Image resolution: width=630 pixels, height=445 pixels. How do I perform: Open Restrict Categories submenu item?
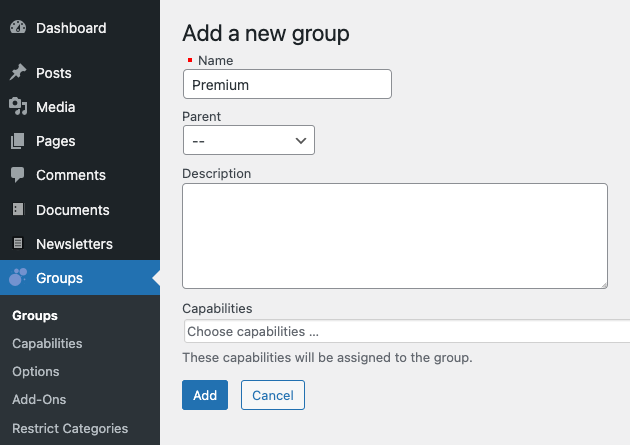point(70,429)
